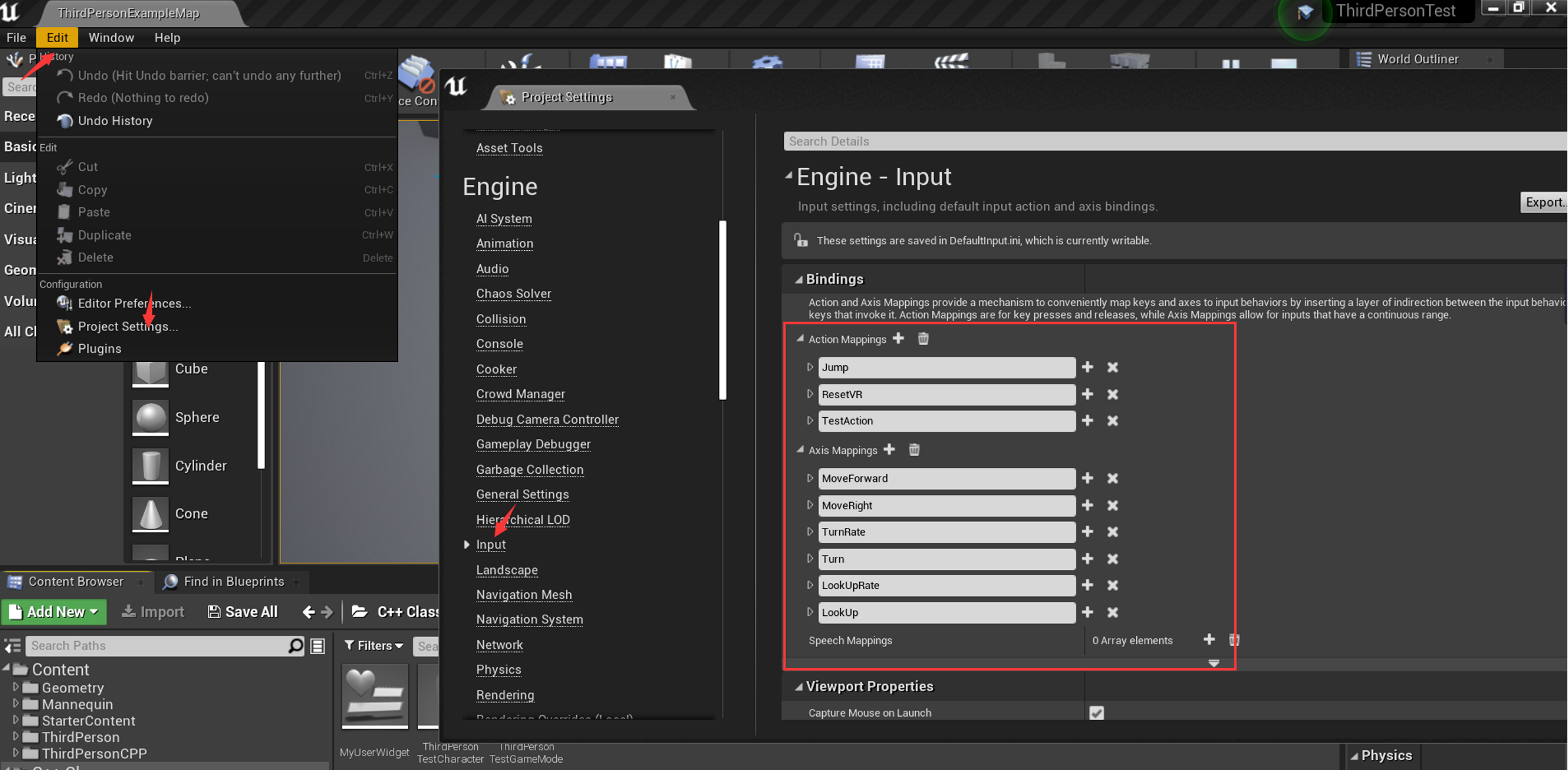Viewport: 1568px width, 770px height.
Task: Click the trash icon next to Action Mappings
Action: click(923, 338)
